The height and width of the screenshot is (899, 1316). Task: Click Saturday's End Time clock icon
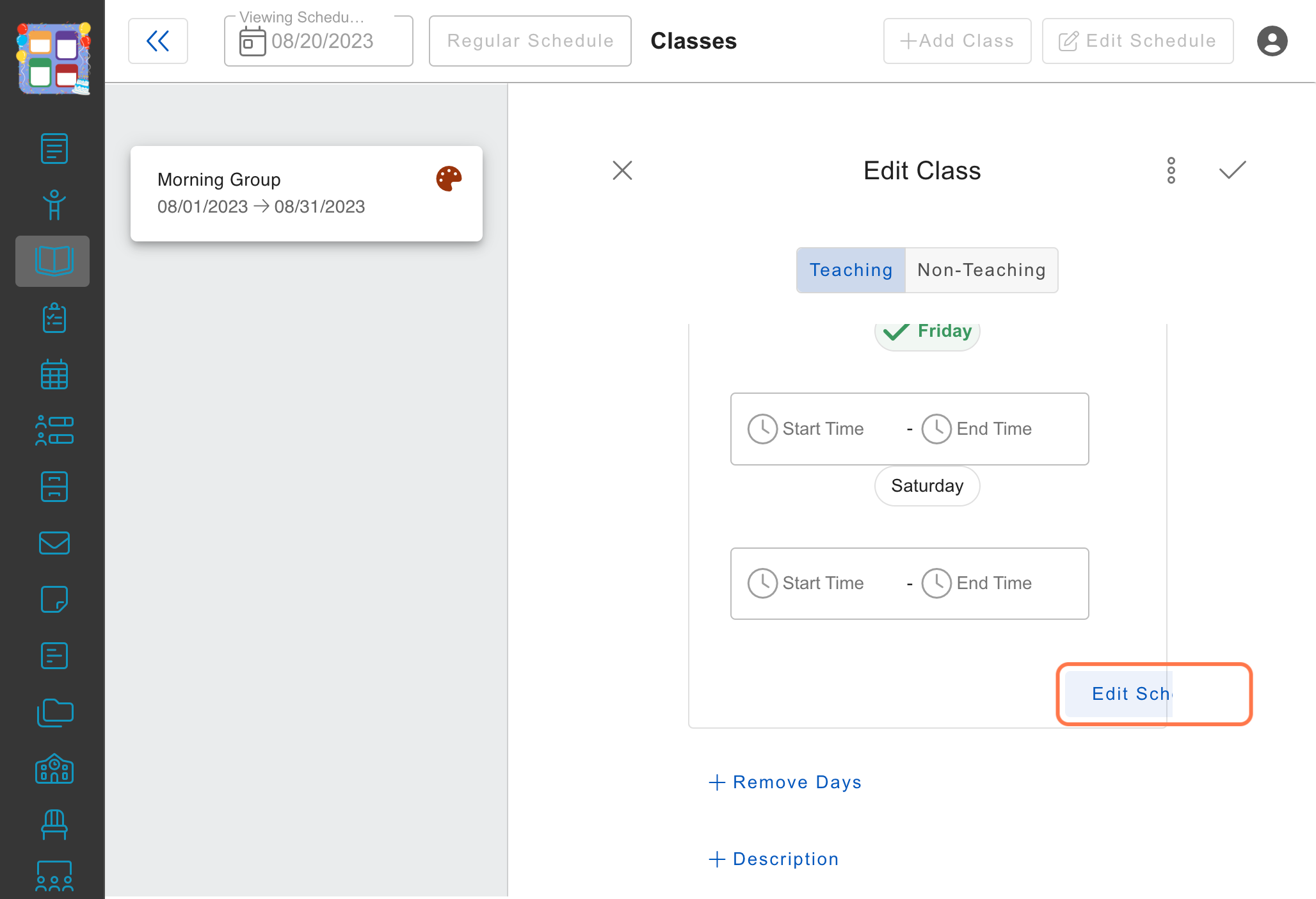(x=936, y=583)
